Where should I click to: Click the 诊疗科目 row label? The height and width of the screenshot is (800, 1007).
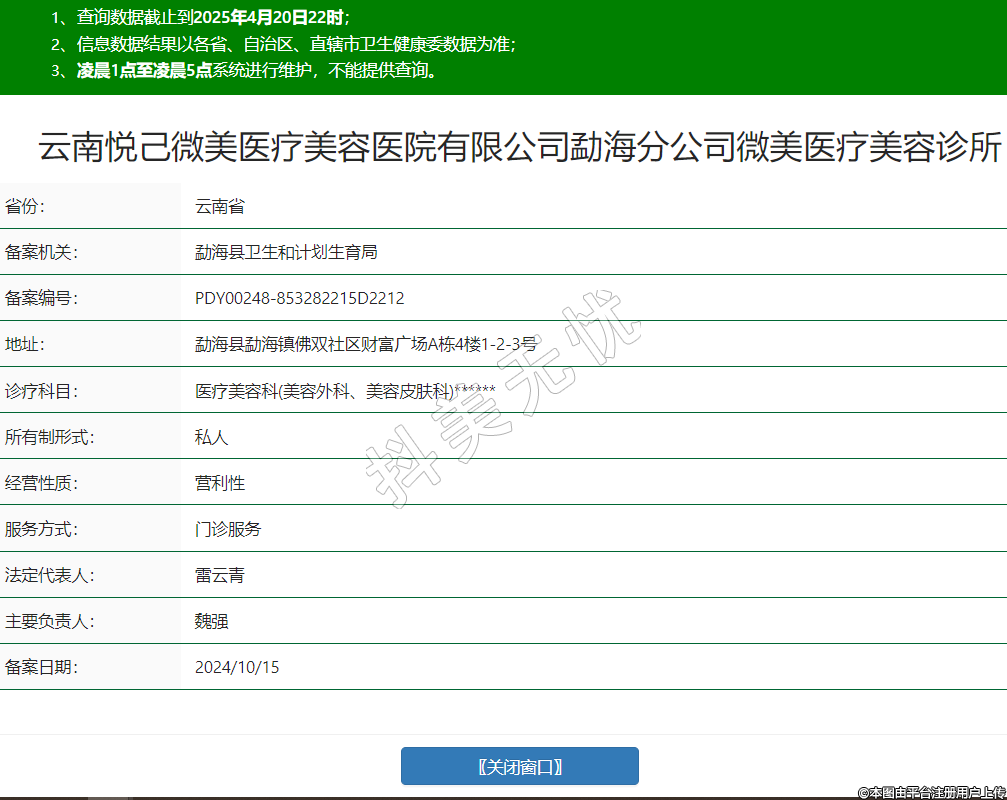pos(41,391)
